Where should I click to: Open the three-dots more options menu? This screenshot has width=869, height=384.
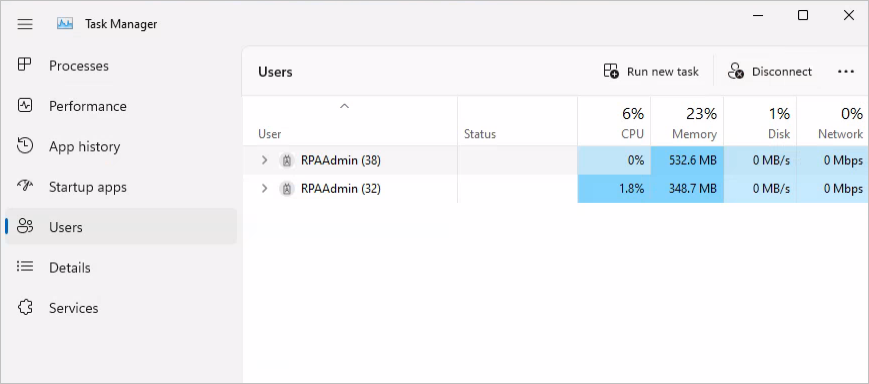pos(846,71)
